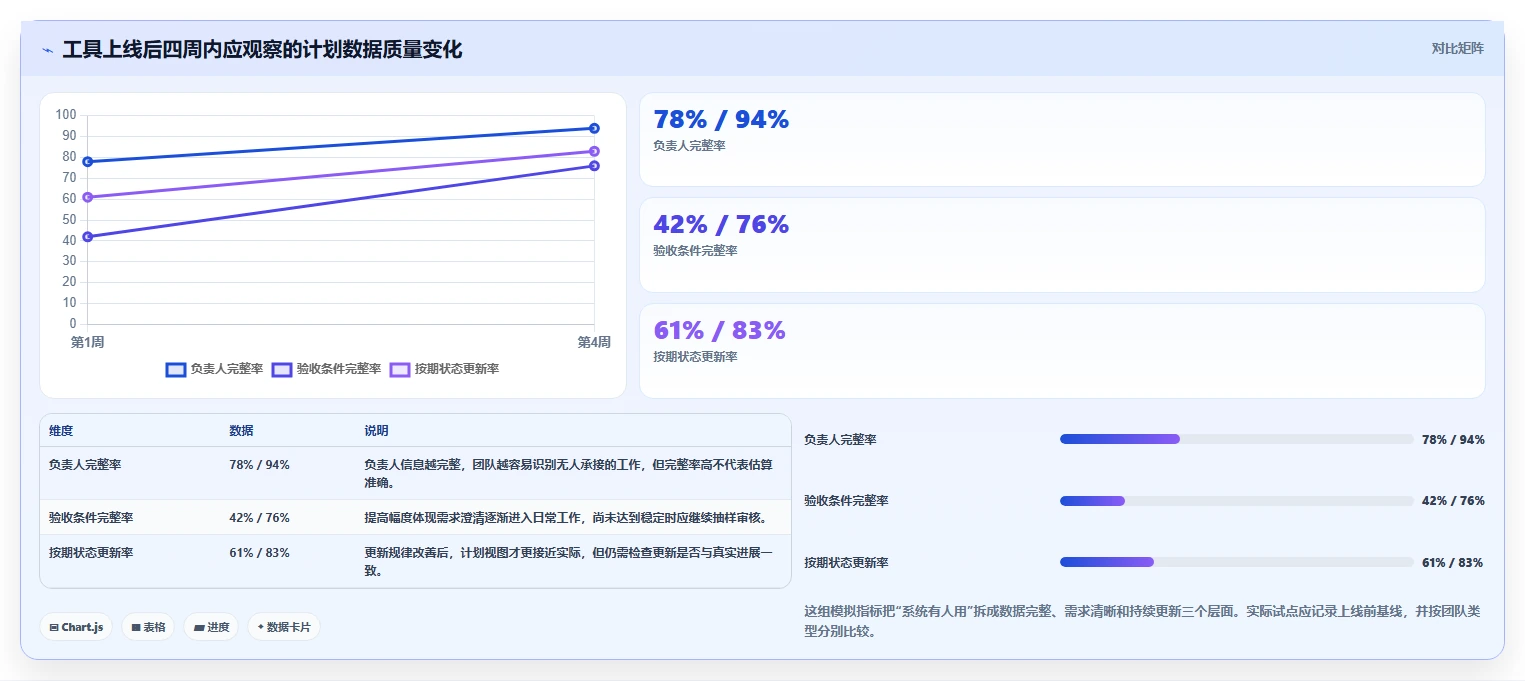Click the Chart.js tag chip
The image size is (1525, 681).
click(x=76, y=627)
